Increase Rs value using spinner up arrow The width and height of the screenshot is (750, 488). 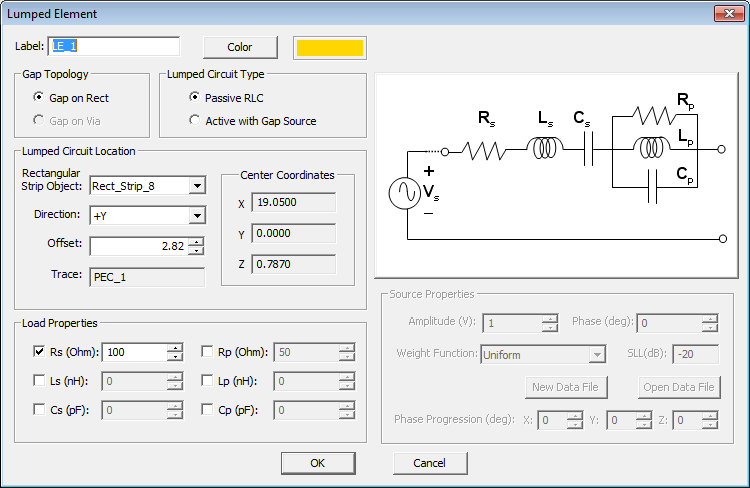[x=175, y=347]
